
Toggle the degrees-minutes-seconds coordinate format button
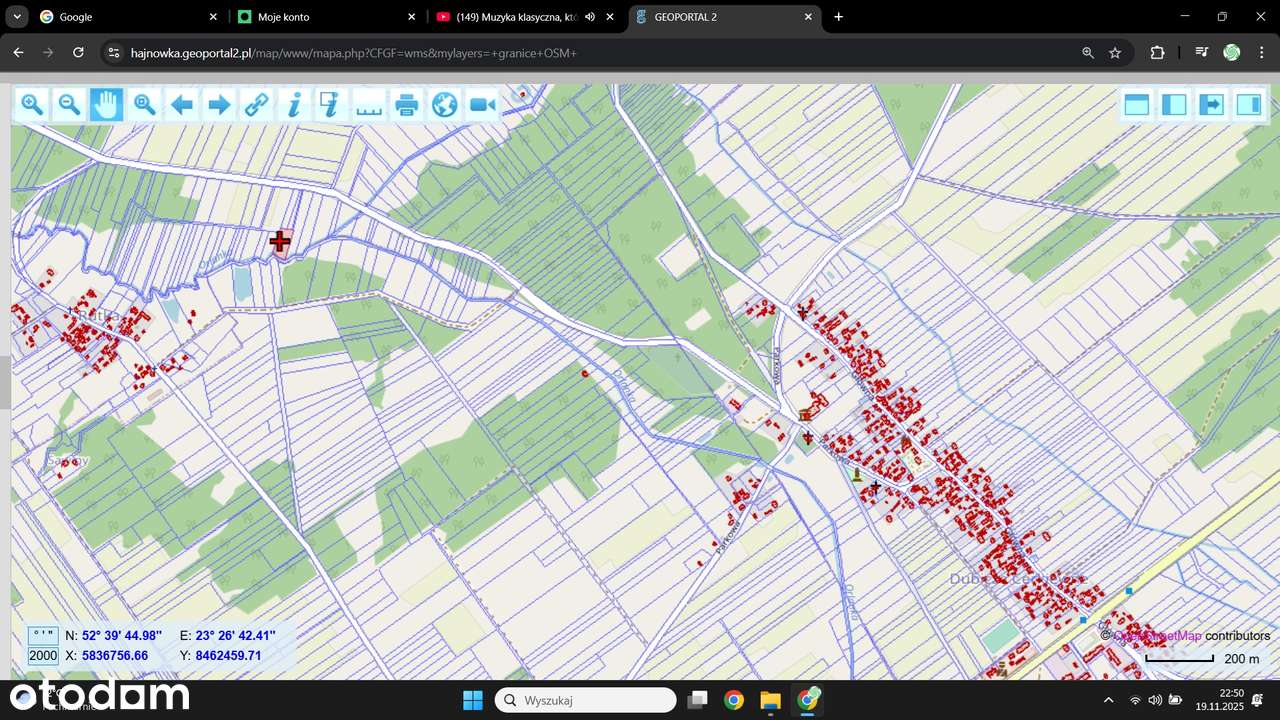pos(43,635)
